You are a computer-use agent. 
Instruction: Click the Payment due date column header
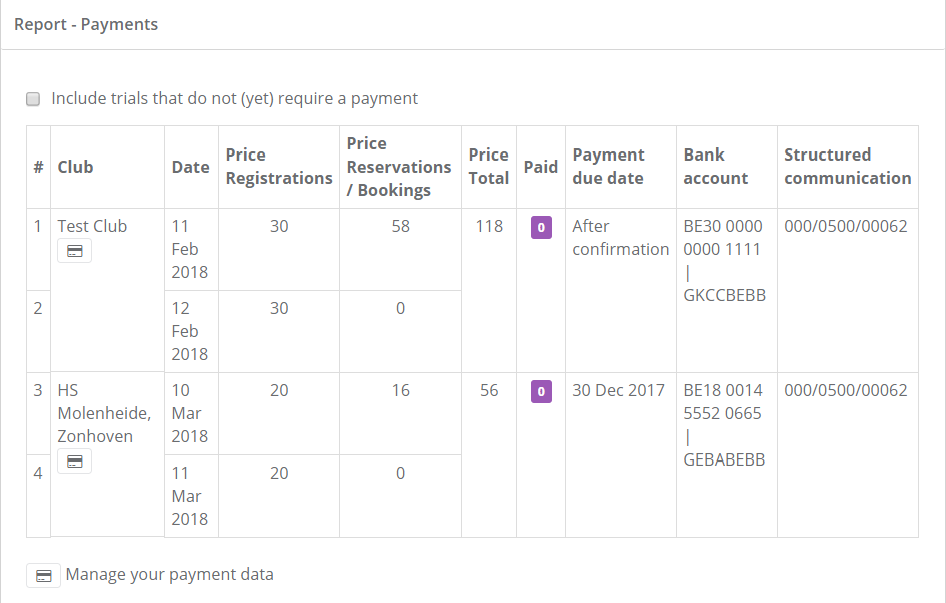tap(608, 166)
